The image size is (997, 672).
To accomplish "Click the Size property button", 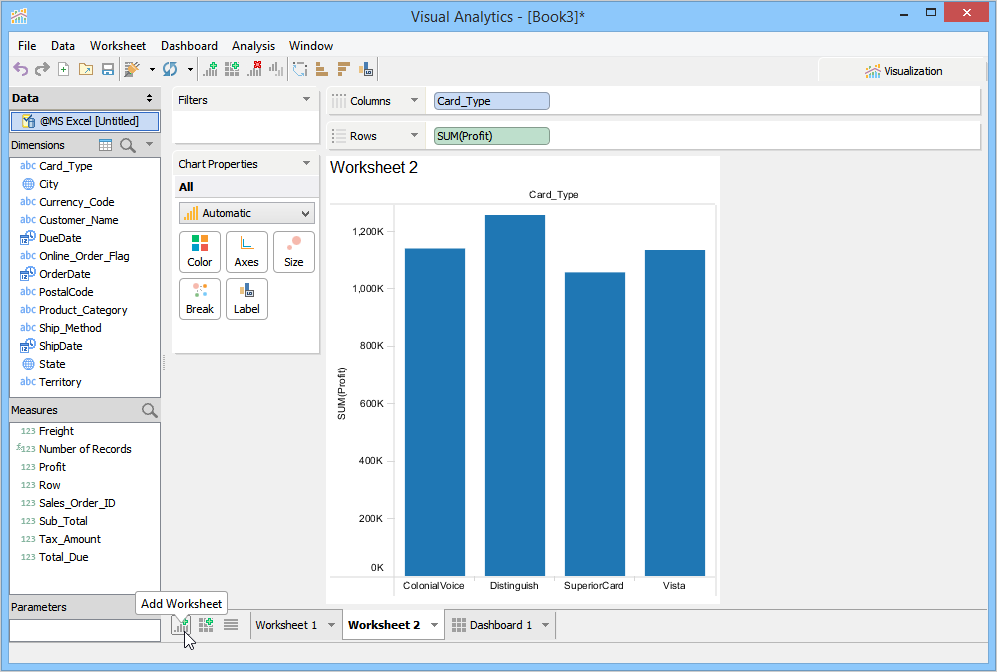I will coord(294,252).
